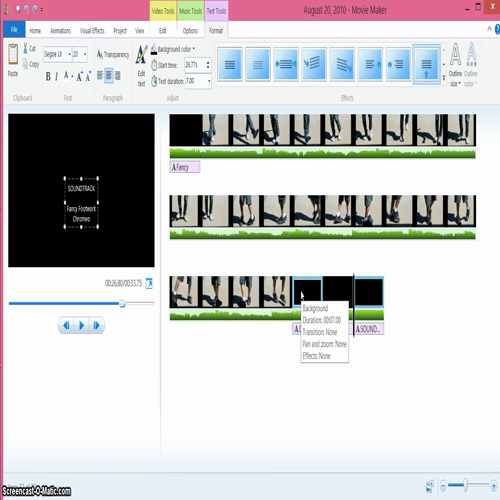Click the Start time value field

[x=195, y=65]
